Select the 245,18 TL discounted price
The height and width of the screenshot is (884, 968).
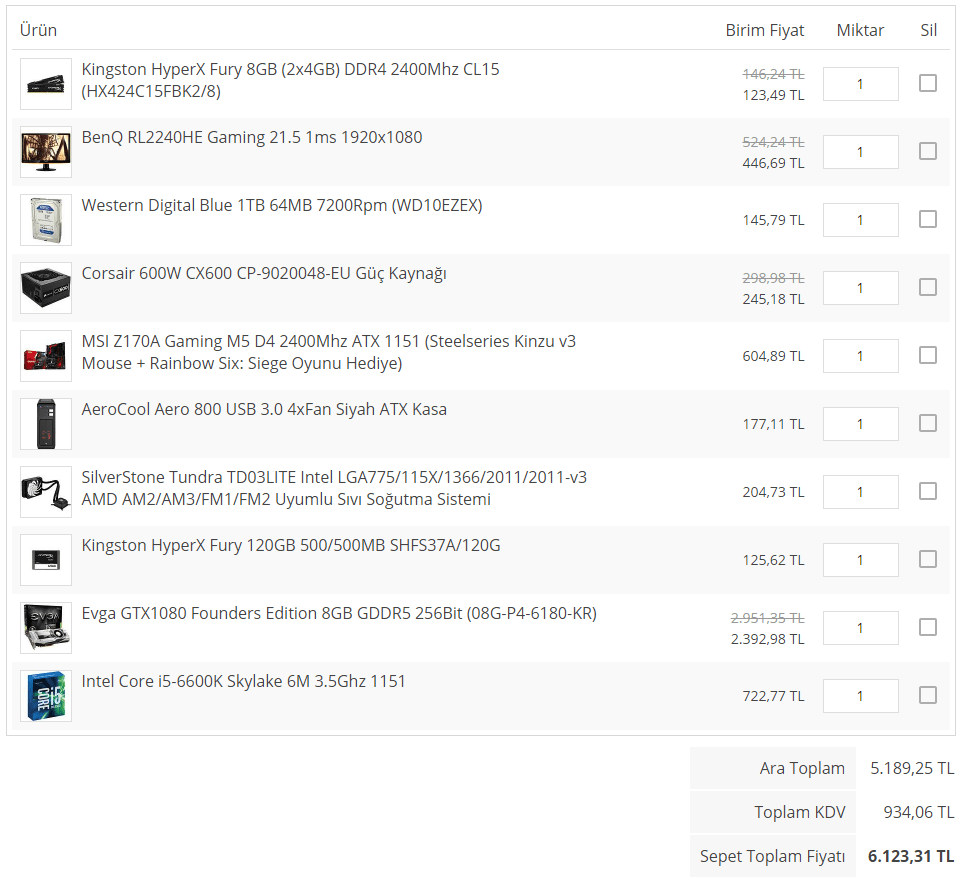pyautogui.click(x=773, y=299)
